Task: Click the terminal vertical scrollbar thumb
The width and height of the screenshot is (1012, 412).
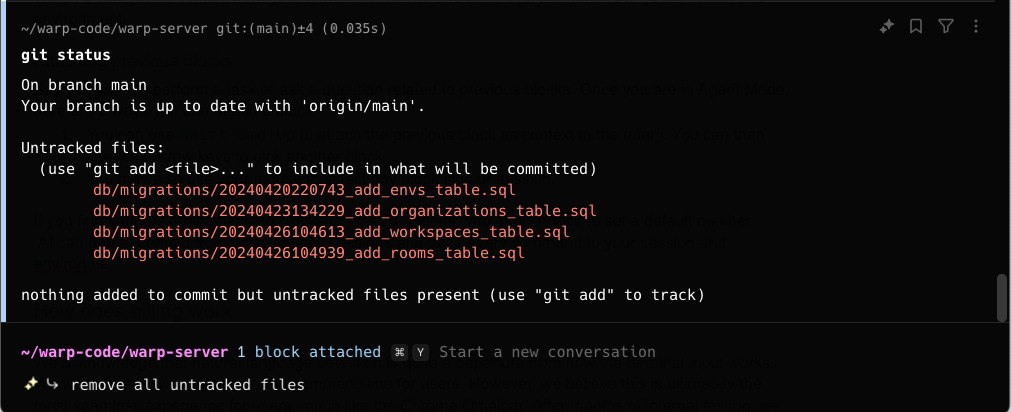Action: tap(1002, 297)
